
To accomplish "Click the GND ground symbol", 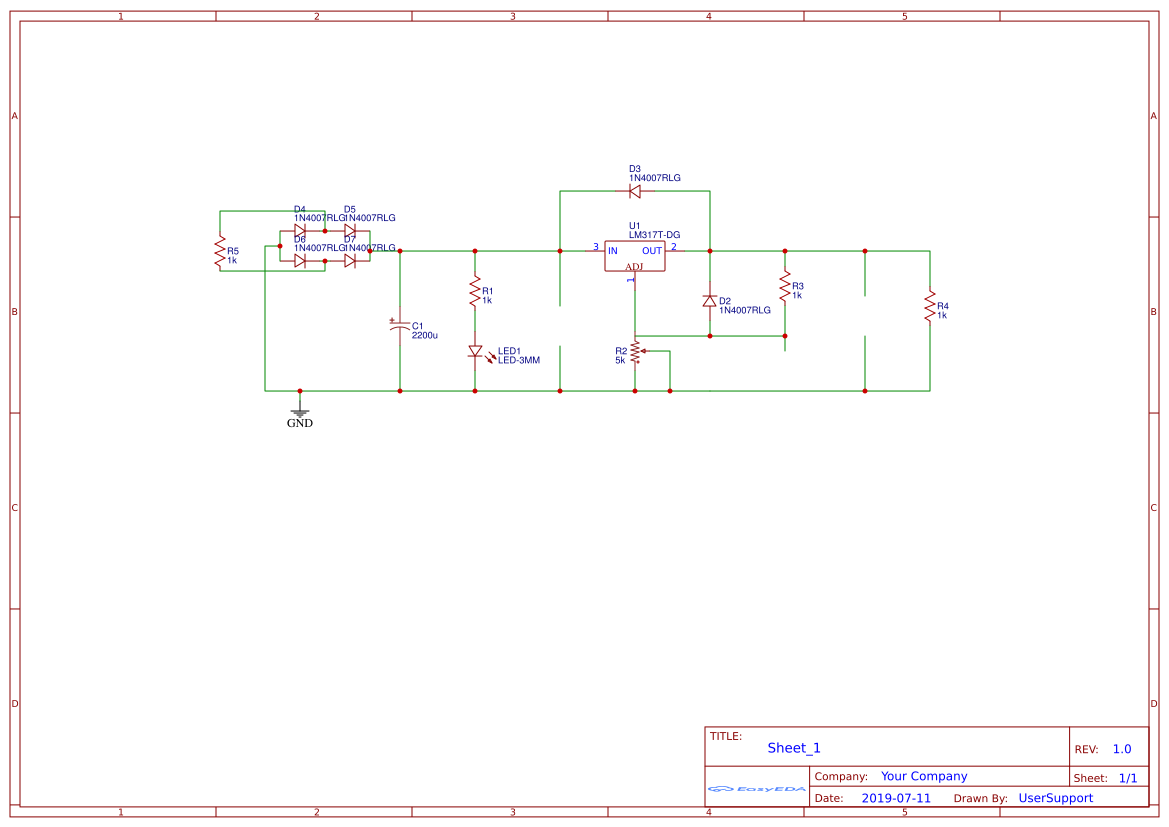I will pos(299,410).
